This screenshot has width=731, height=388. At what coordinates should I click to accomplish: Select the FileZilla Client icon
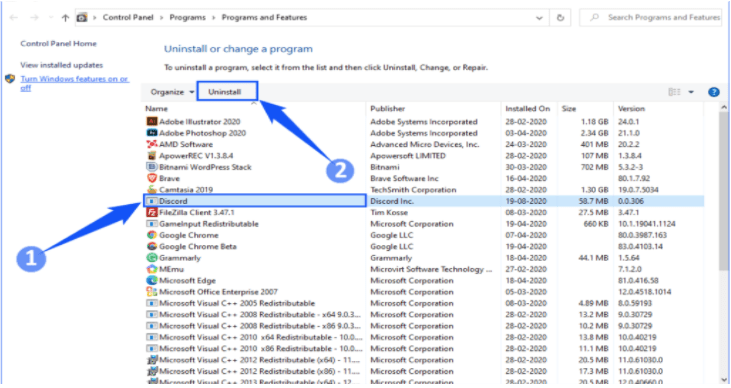pos(152,212)
